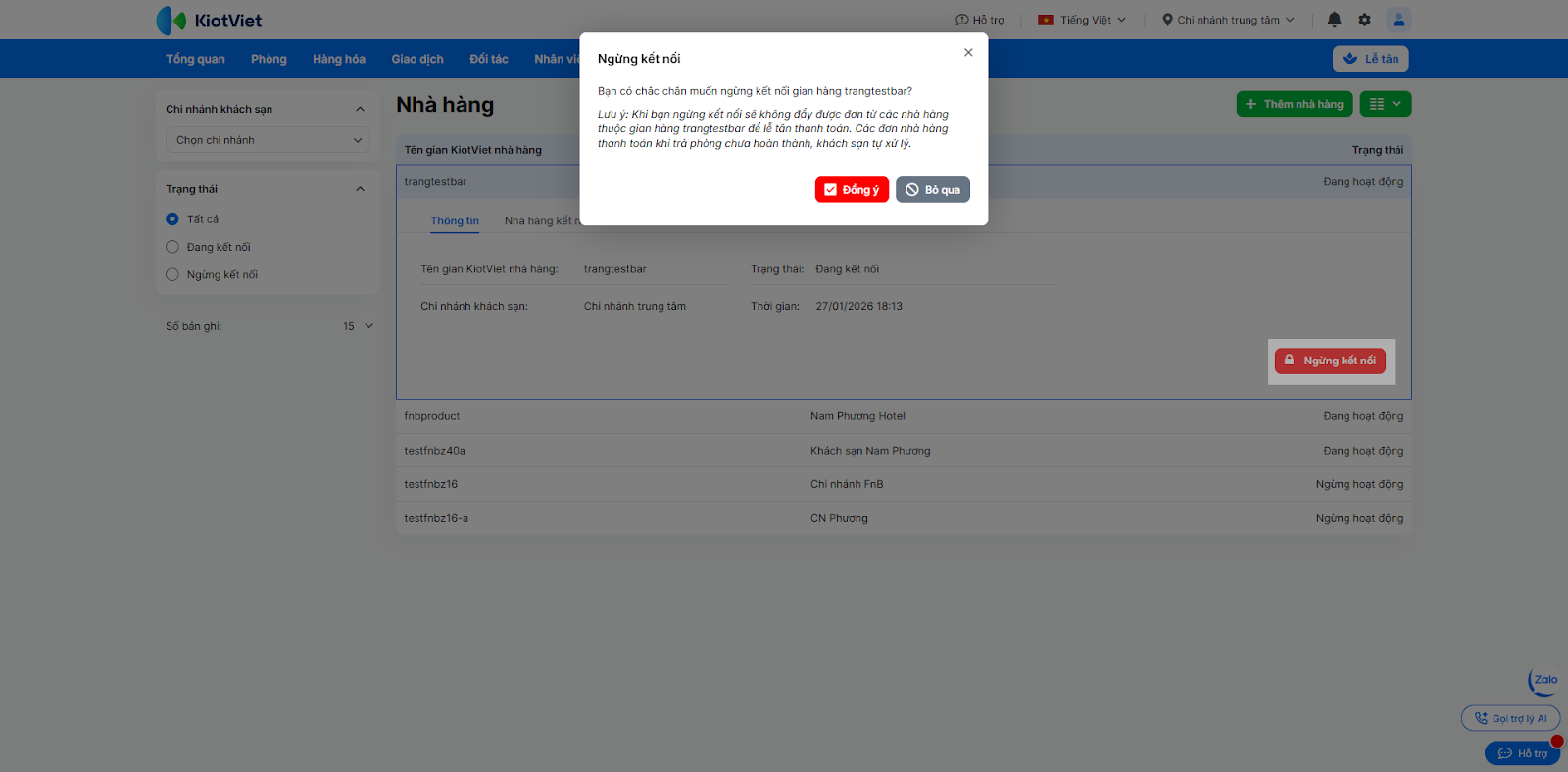The width and height of the screenshot is (1568, 772).
Task: Open the column display options dropdown
Action: pos(1386,104)
